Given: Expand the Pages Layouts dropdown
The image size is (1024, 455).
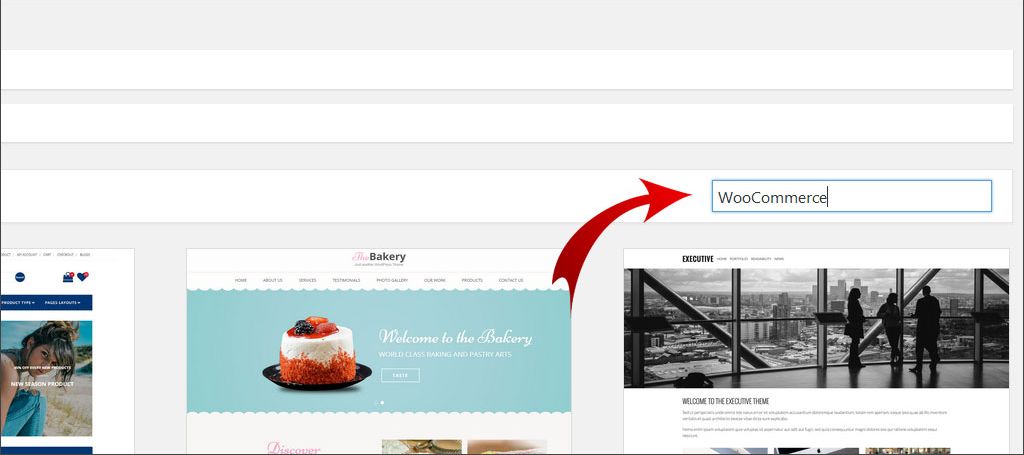Looking at the screenshot, I should (63, 303).
